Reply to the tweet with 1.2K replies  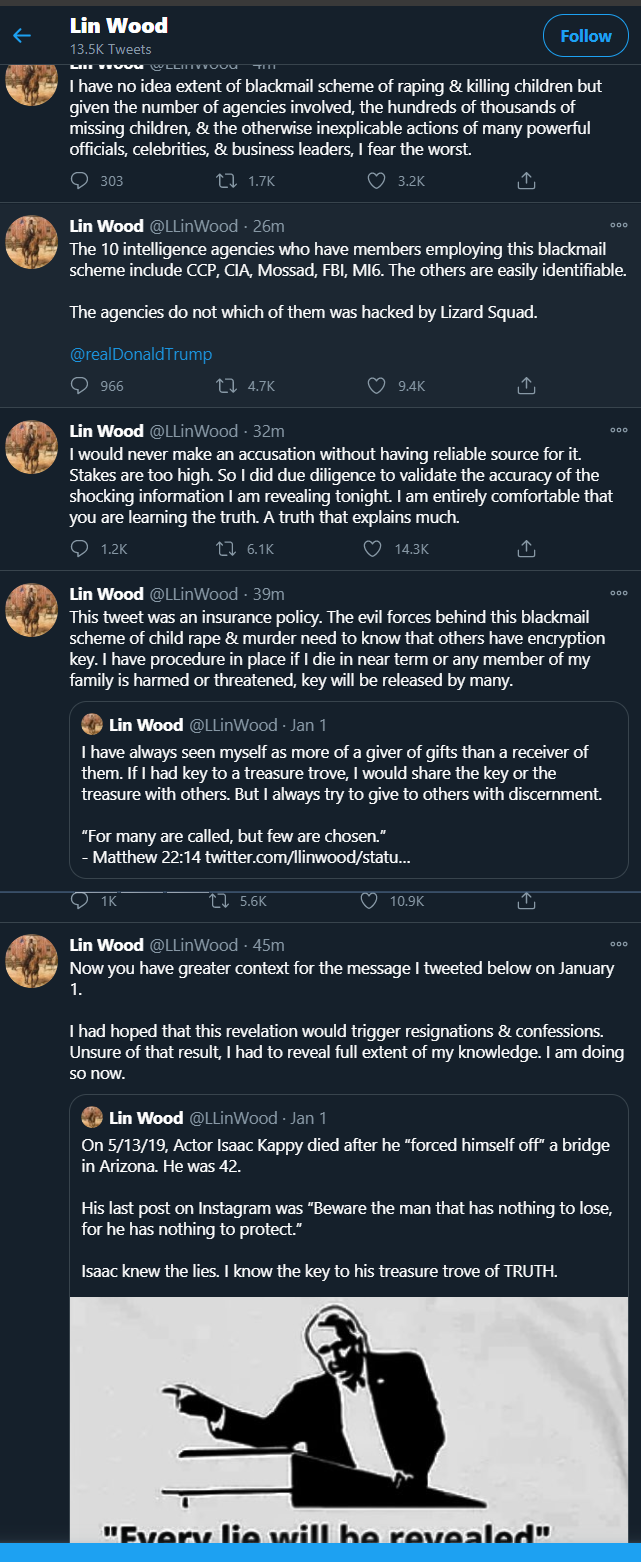pyautogui.click(x=81, y=548)
